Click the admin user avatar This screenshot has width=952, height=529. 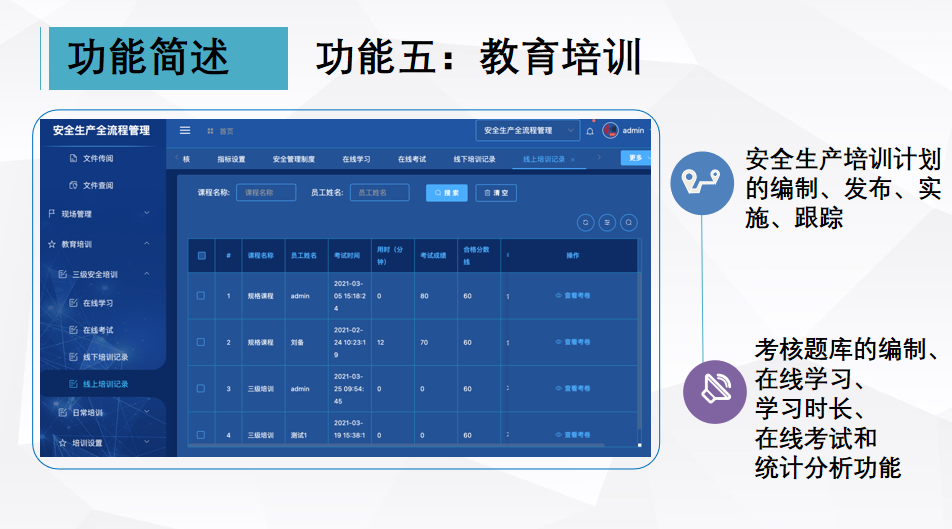610,130
